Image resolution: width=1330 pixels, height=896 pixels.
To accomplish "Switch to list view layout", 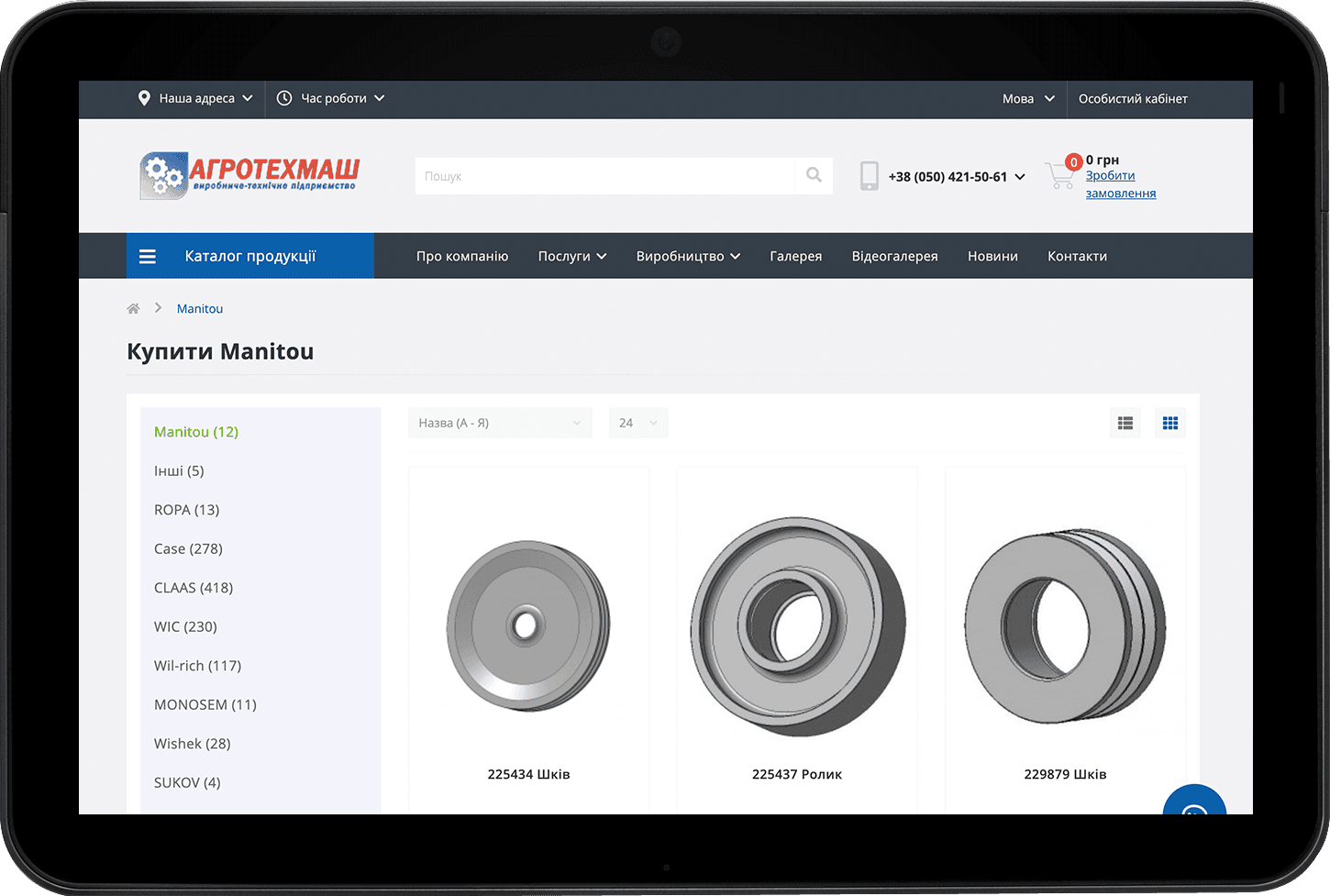I will (1125, 423).
